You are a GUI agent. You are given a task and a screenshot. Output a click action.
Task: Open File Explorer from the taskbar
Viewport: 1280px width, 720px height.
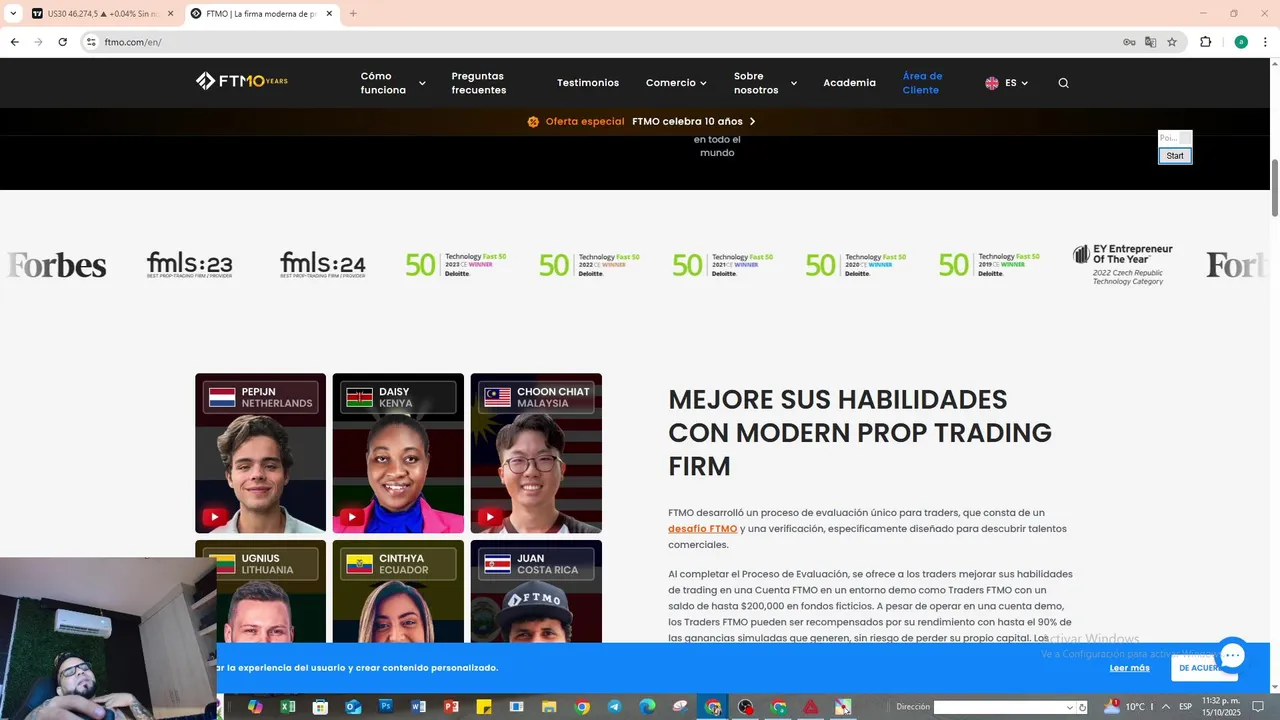coord(549,707)
